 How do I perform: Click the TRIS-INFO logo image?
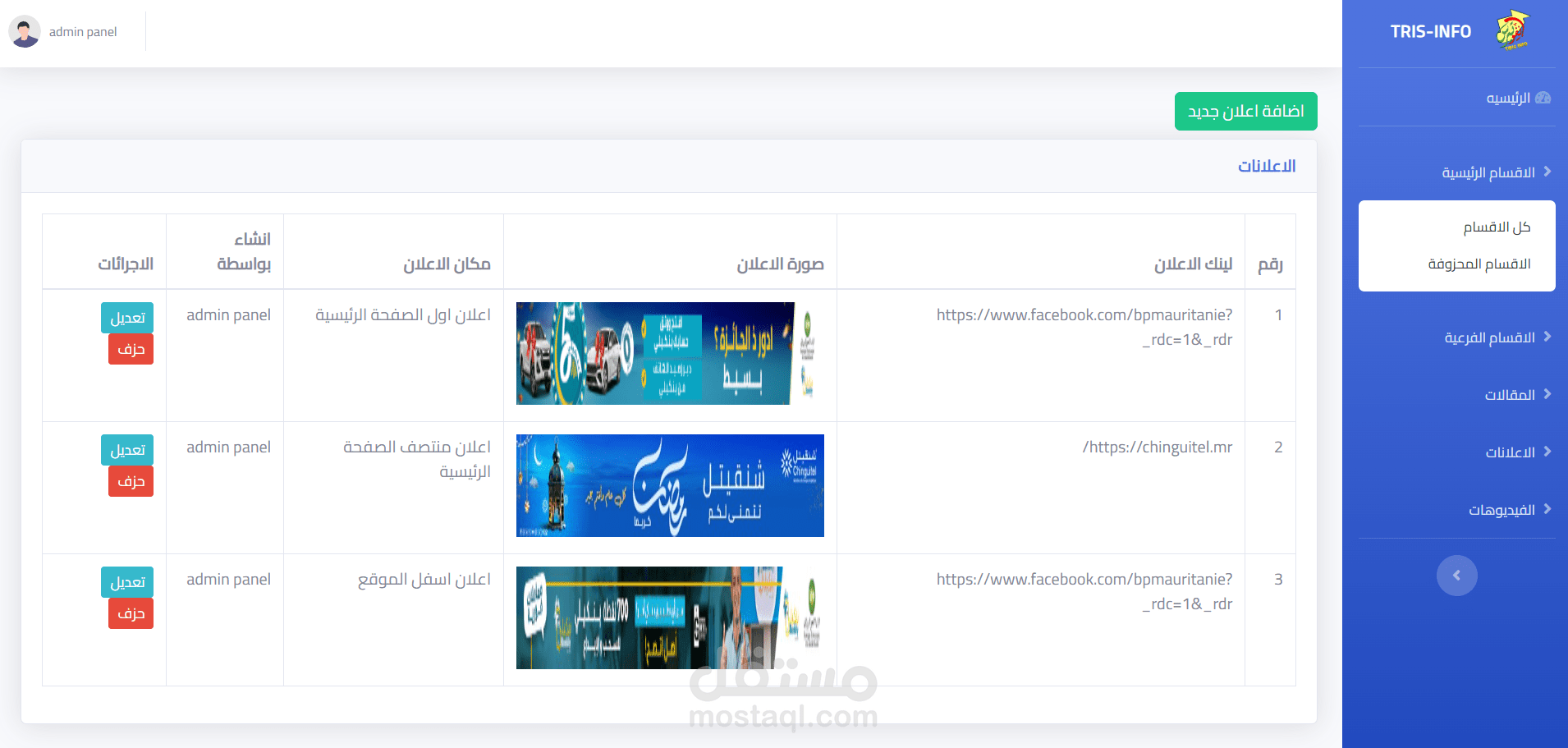1512,30
